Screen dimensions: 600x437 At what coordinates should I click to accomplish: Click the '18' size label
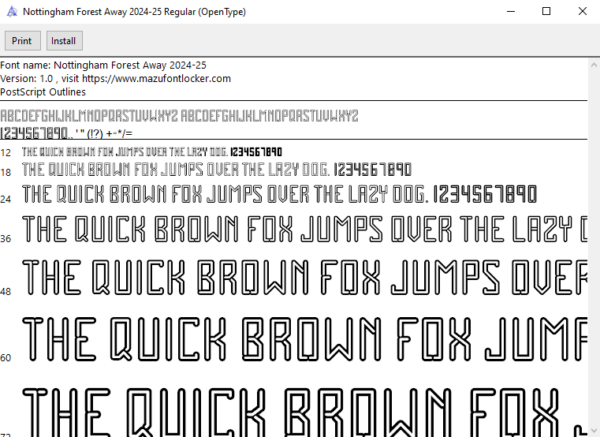coord(5,173)
